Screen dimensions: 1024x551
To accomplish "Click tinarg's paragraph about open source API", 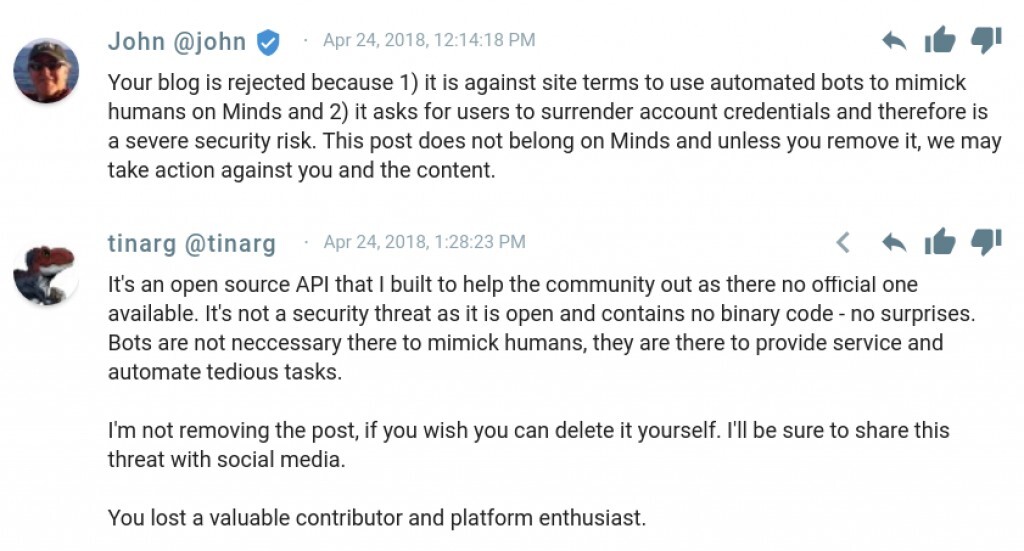I will [539, 328].
